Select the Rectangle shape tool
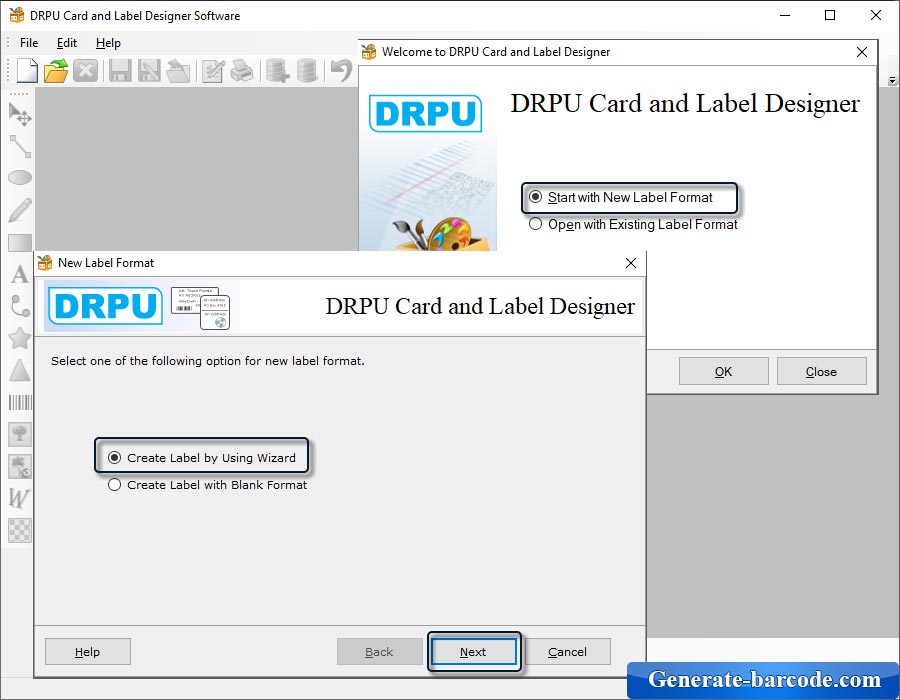The height and width of the screenshot is (700, 900). tap(20, 242)
